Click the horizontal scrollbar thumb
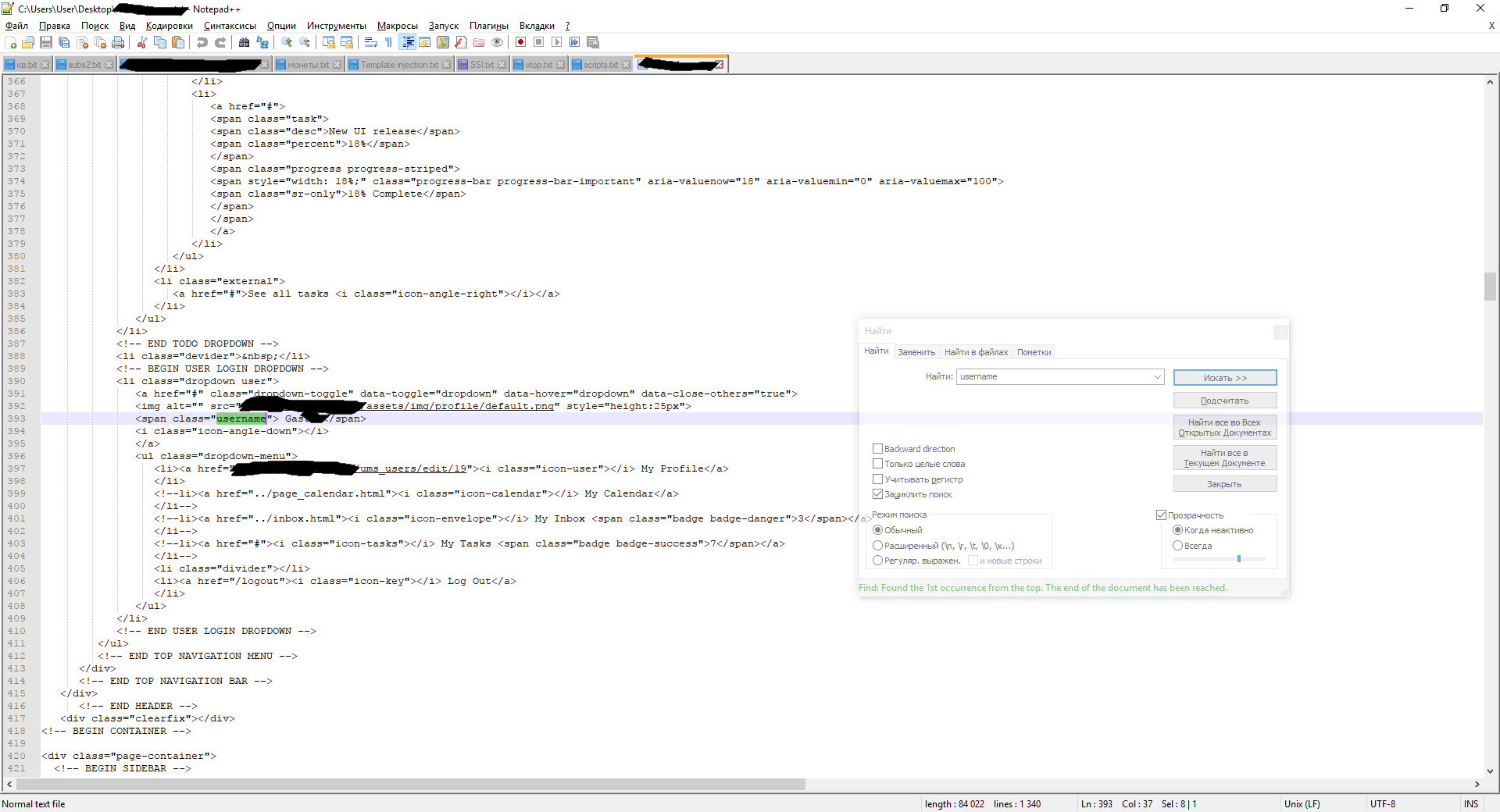This screenshot has height=812, width=1500. point(411,784)
